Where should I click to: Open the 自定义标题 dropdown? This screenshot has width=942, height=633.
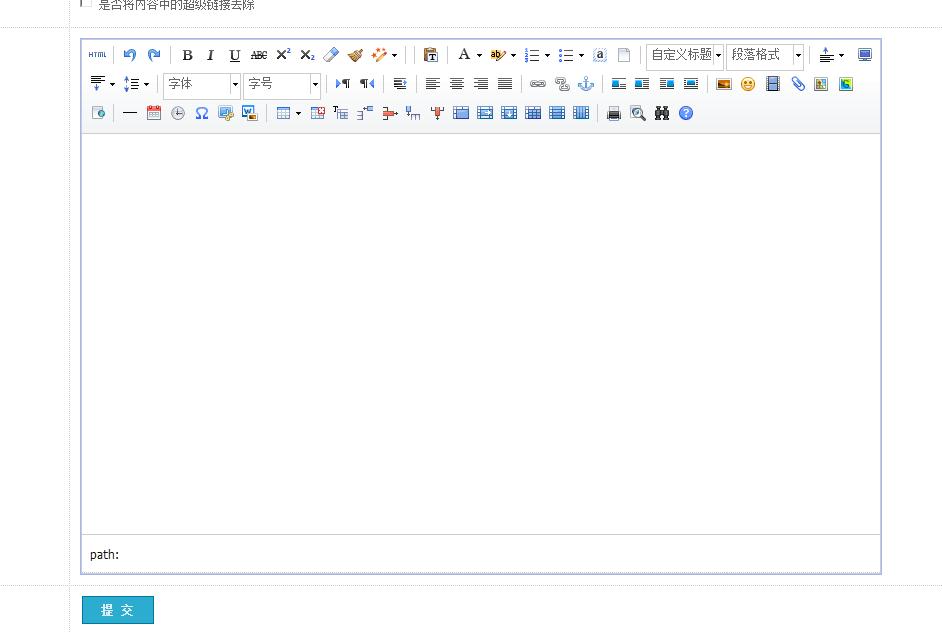pyautogui.click(x=685, y=55)
